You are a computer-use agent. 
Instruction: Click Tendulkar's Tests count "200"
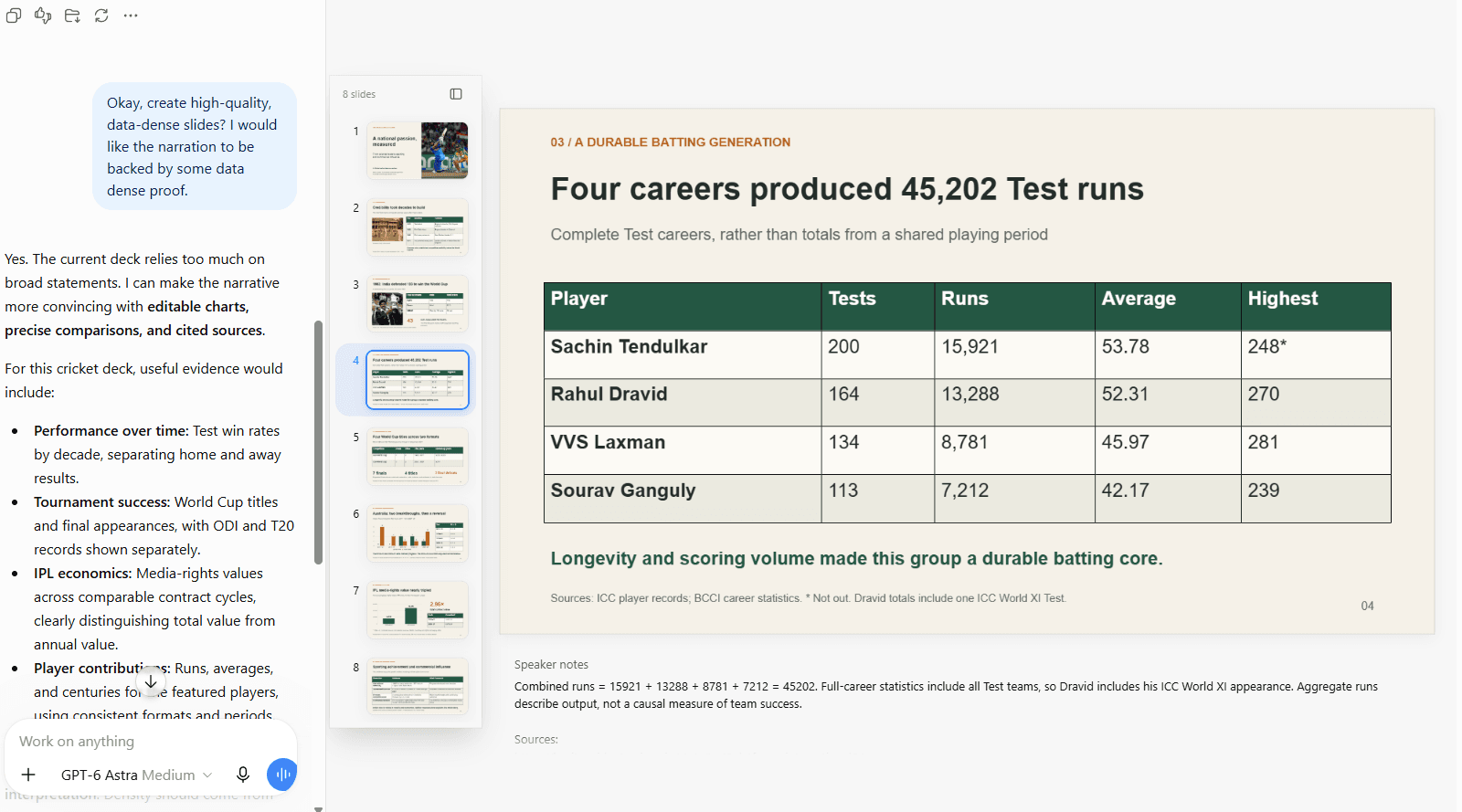843,347
